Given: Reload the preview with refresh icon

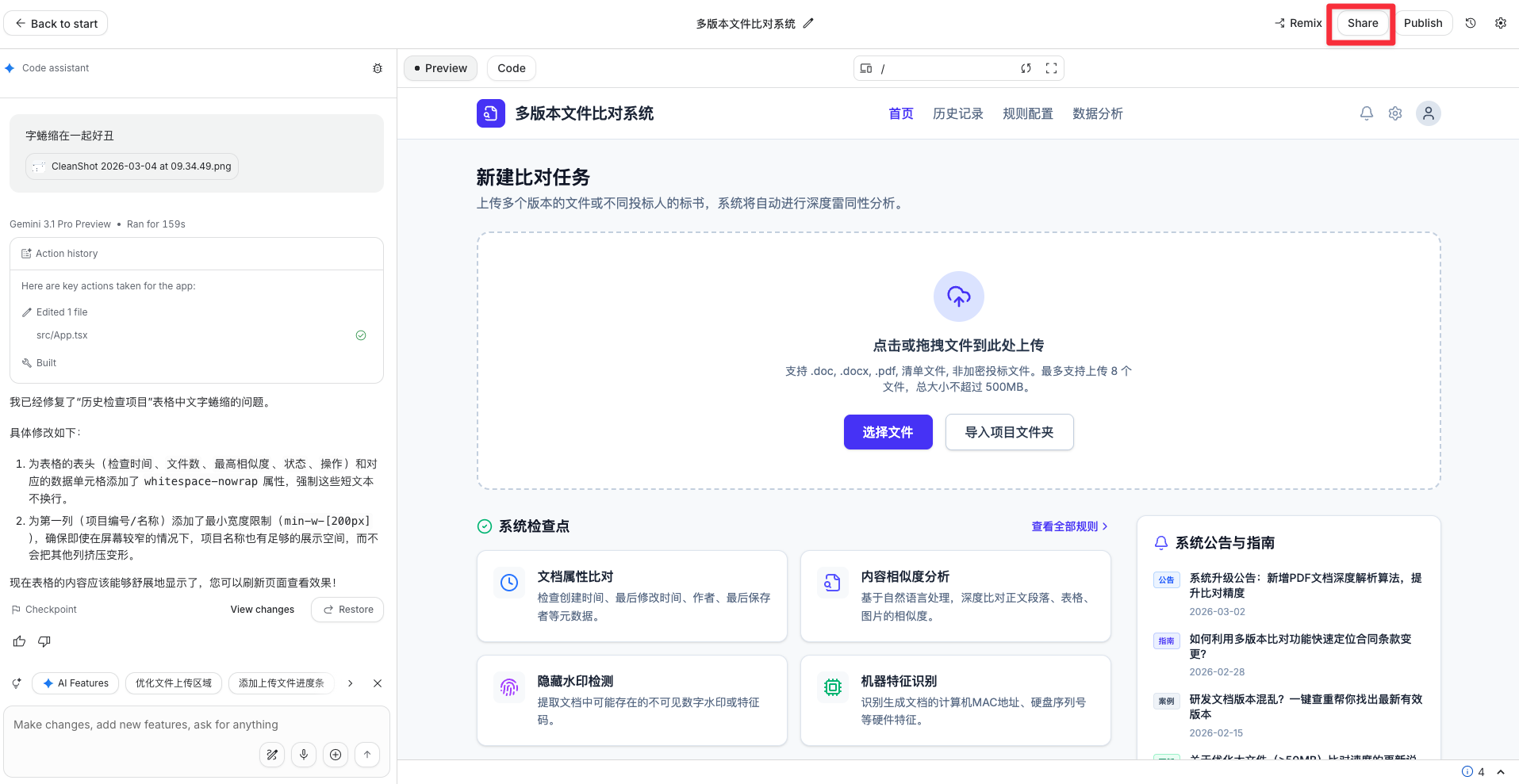Looking at the screenshot, I should point(1026,68).
